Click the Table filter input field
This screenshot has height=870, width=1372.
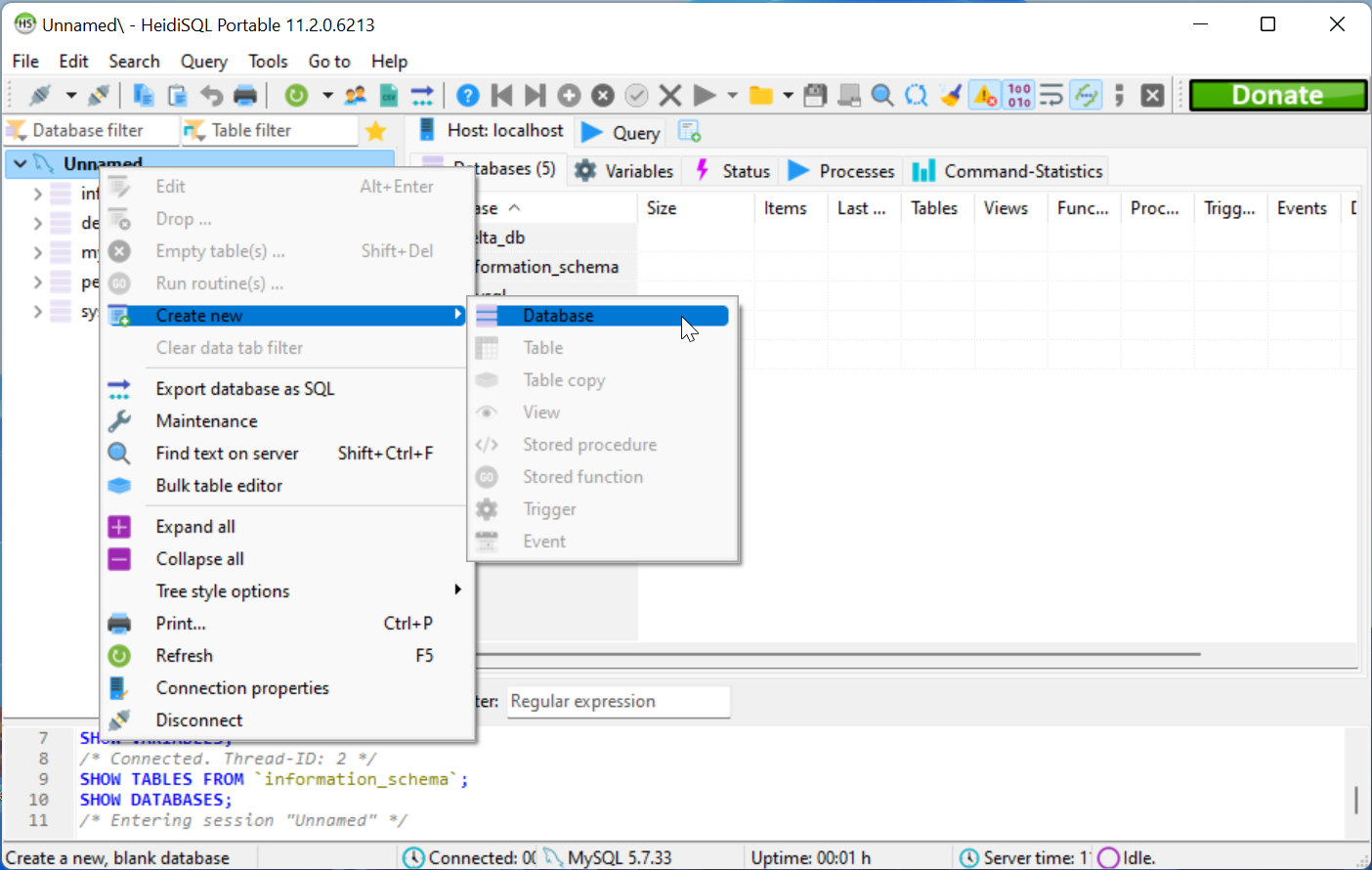click(x=271, y=130)
